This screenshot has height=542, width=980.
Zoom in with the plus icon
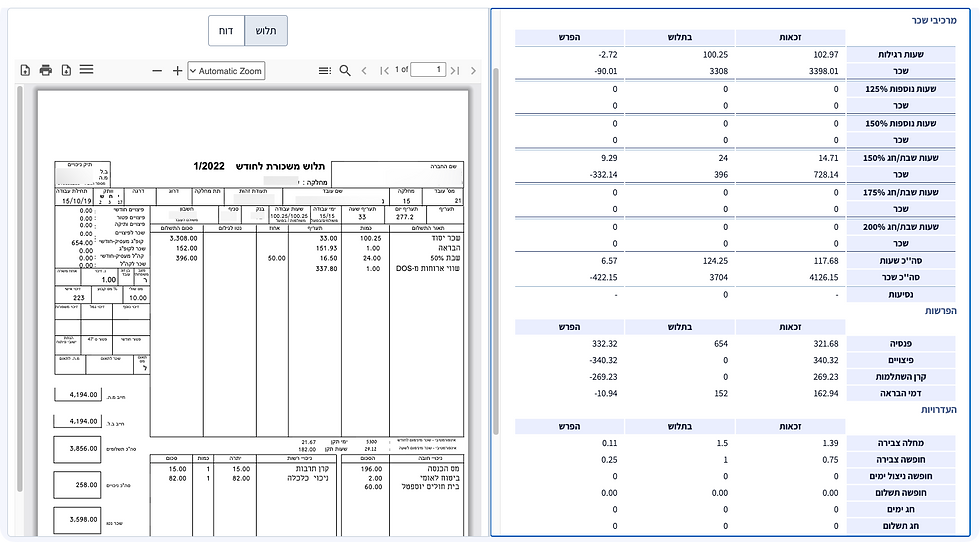178,71
